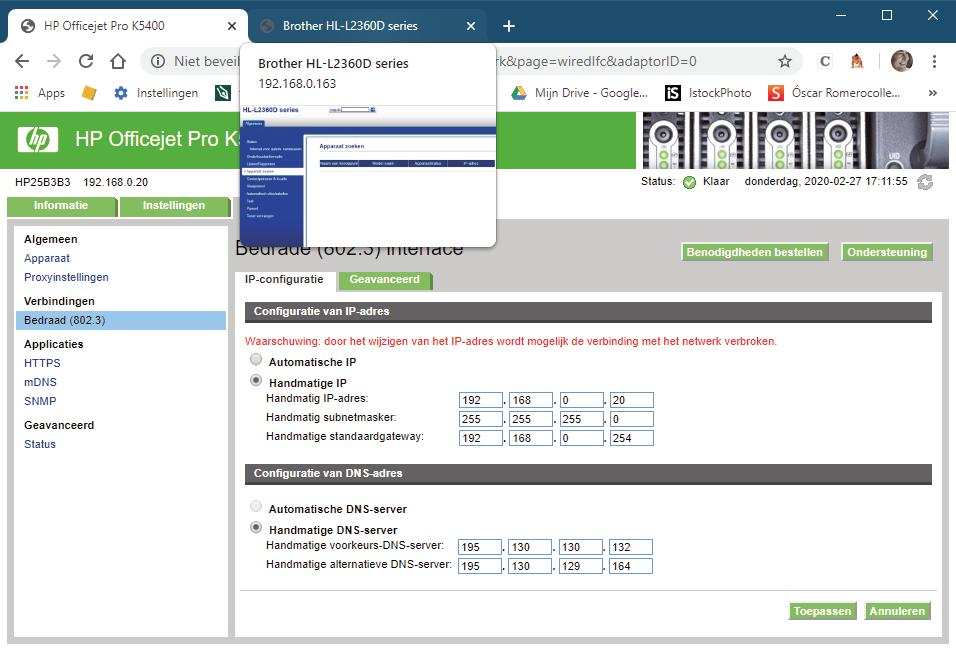Reload the page with the refresh icon

coord(86,61)
